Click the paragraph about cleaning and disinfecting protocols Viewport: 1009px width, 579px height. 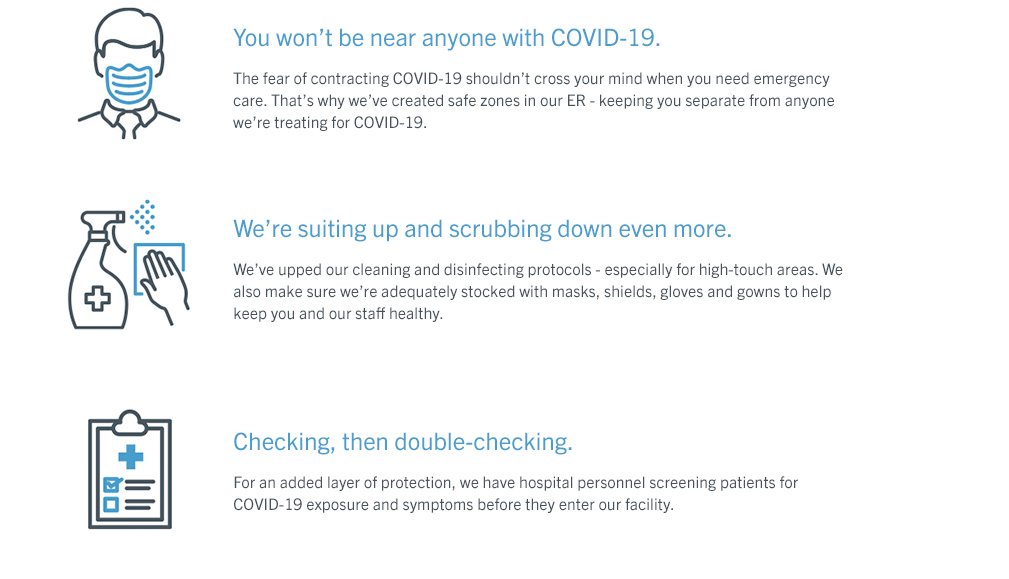pos(538,291)
